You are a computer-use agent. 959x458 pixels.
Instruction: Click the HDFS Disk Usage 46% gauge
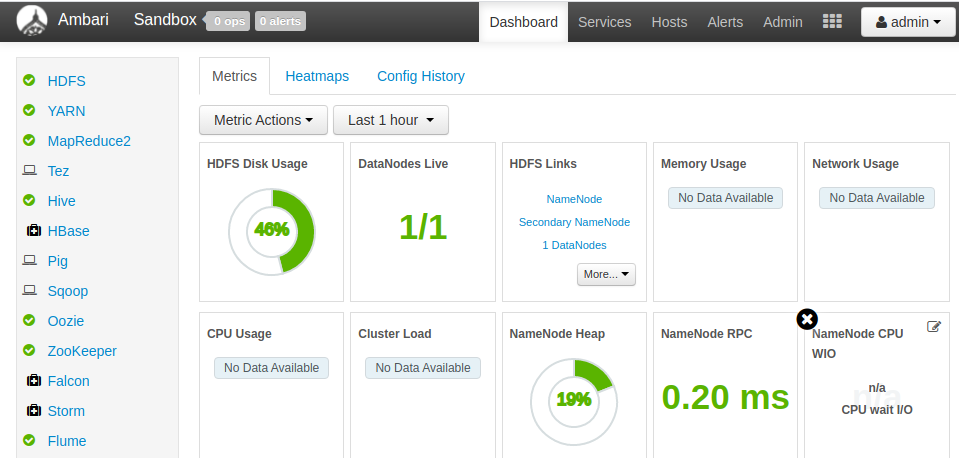pos(272,231)
